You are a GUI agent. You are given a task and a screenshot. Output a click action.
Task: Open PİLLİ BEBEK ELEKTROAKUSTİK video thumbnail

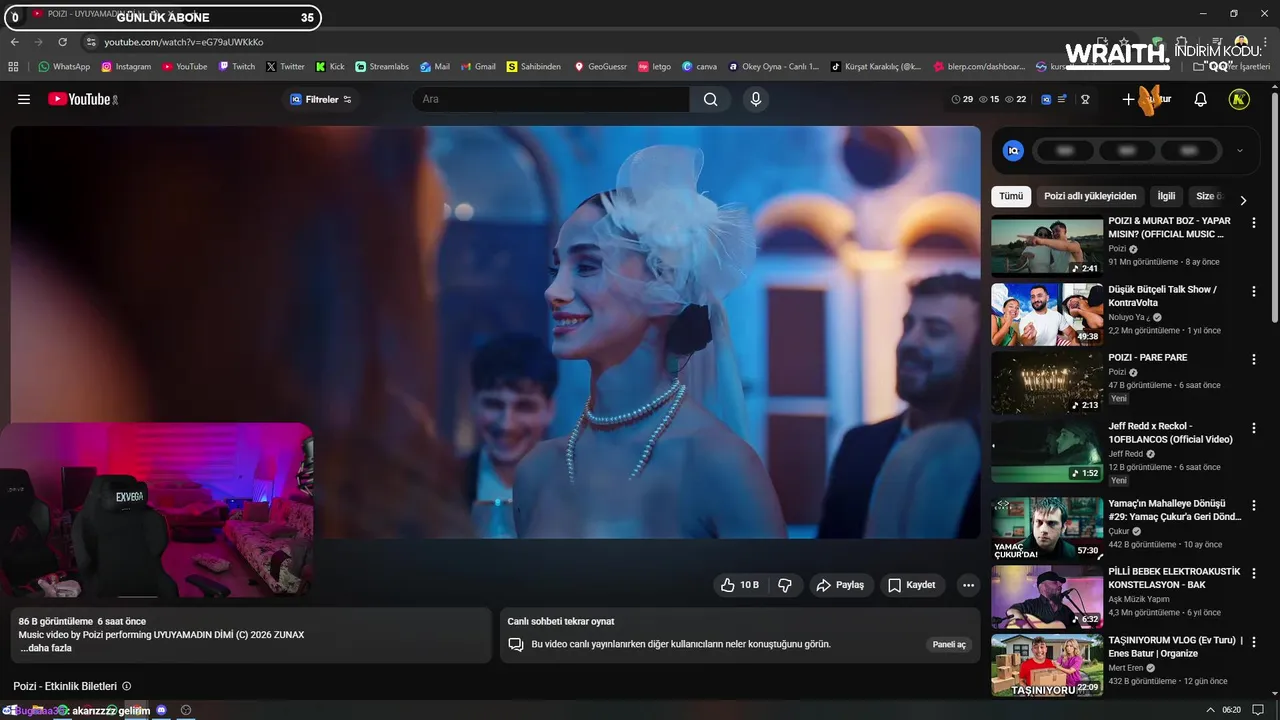tap(1047, 597)
